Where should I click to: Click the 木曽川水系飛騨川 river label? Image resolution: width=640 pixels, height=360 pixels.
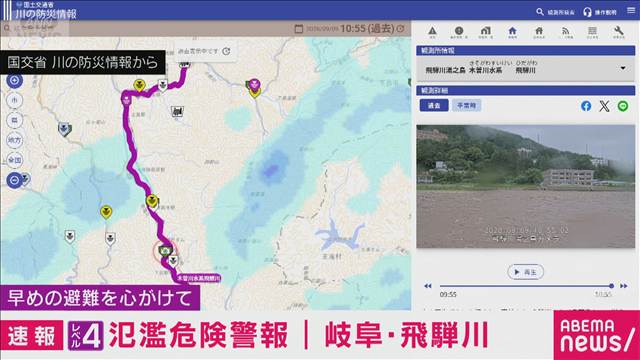199,278
